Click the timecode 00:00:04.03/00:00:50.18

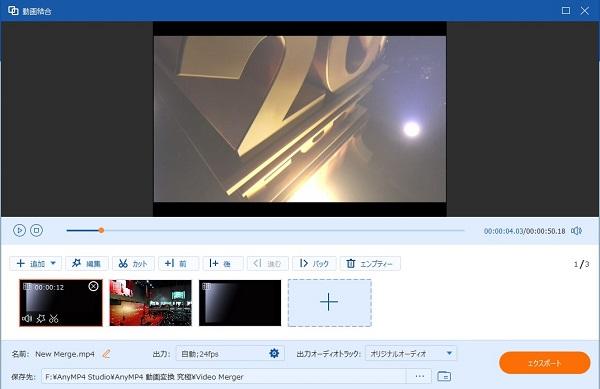pos(524,231)
